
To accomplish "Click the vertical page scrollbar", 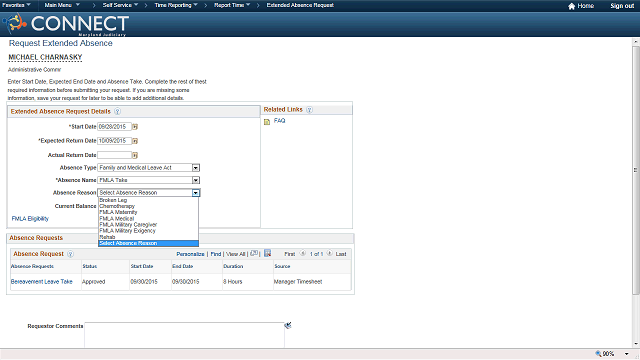I will (x=636, y=171).
